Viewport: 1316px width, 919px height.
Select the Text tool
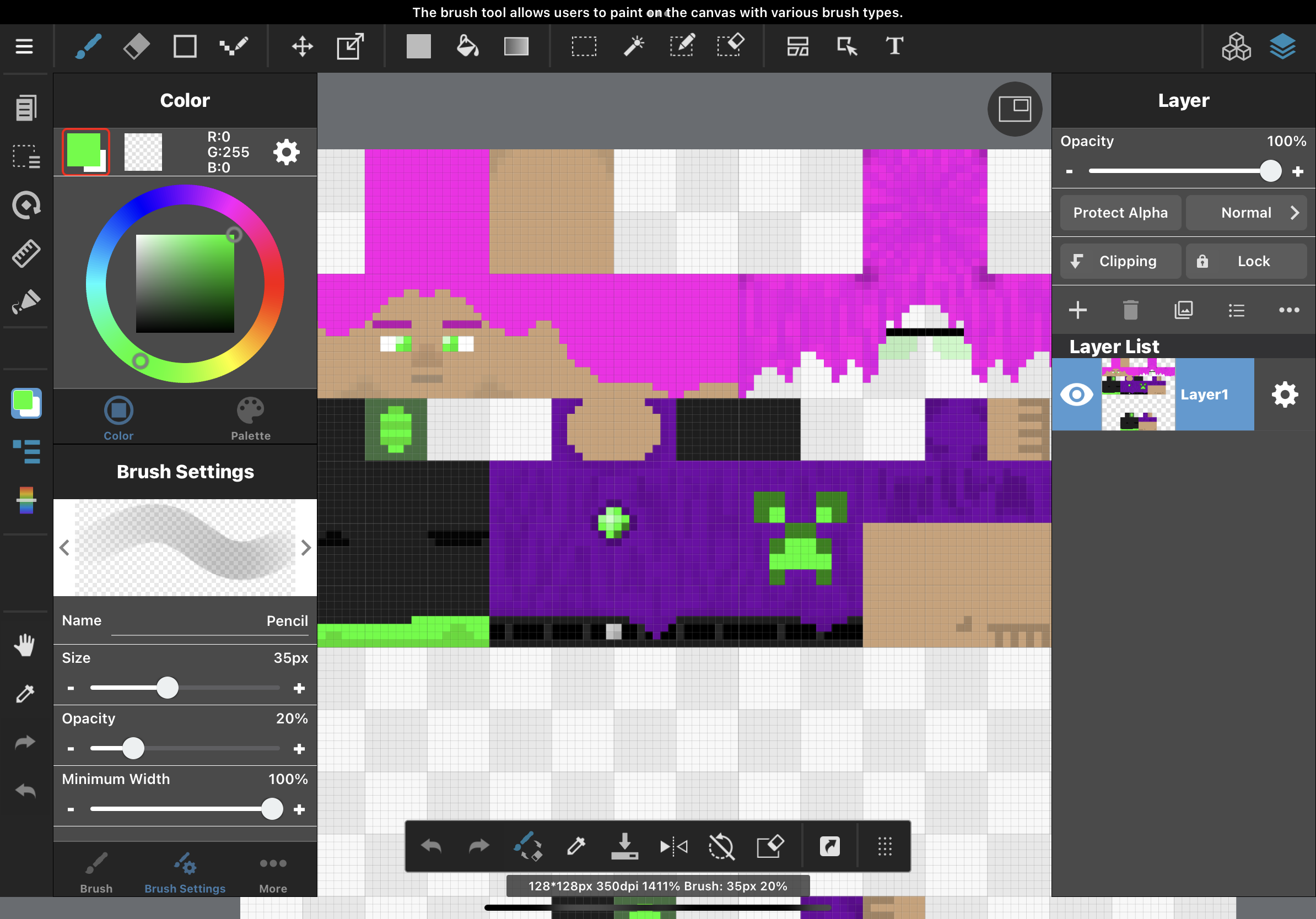pyautogui.click(x=894, y=46)
